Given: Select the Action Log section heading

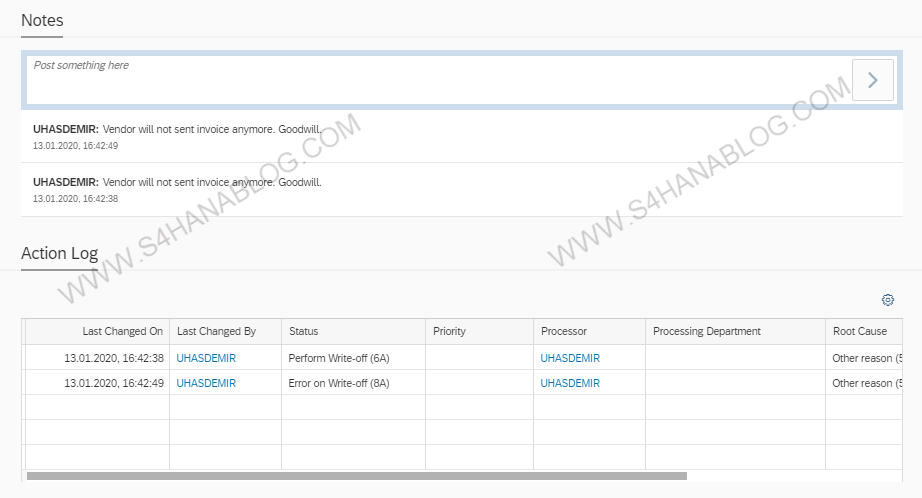Looking at the screenshot, I should [x=59, y=253].
